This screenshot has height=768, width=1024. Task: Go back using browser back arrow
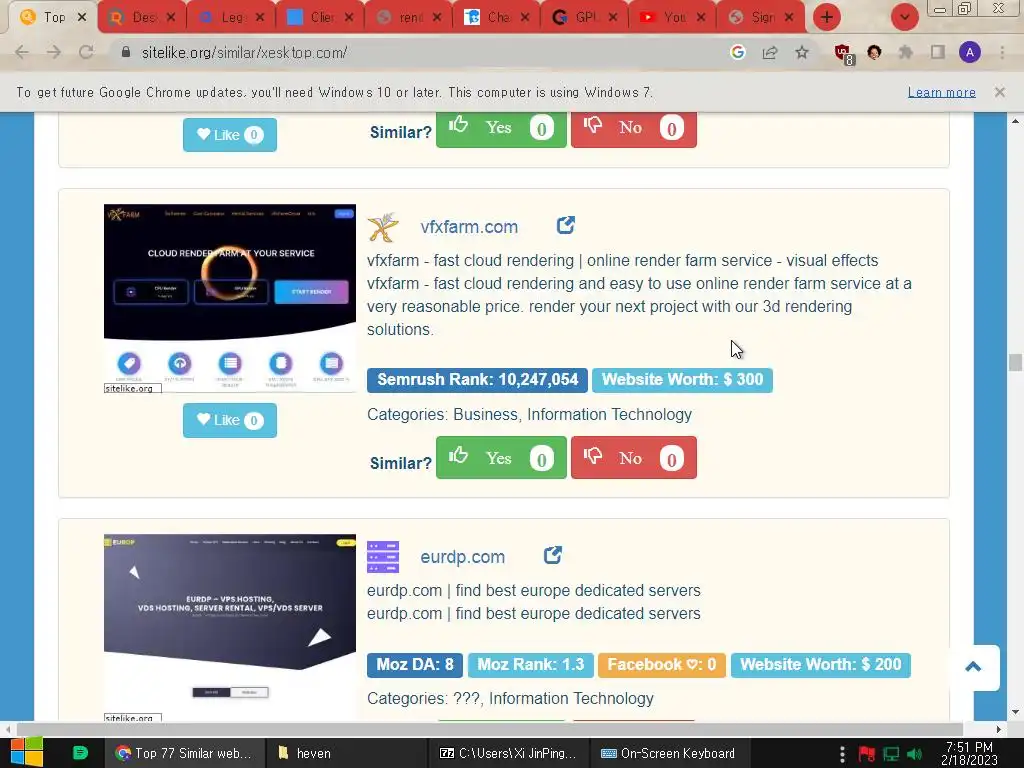pos(22,53)
